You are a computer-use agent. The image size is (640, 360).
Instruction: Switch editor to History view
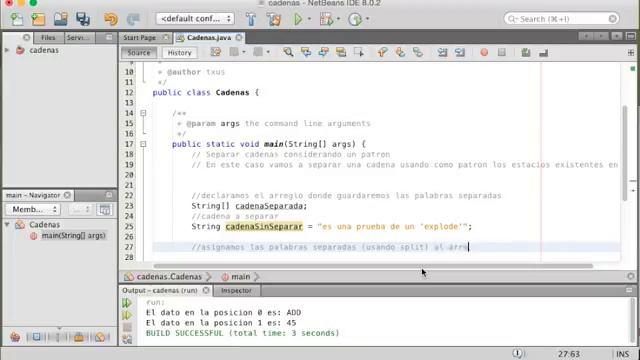pyautogui.click(x=179, y=53)
